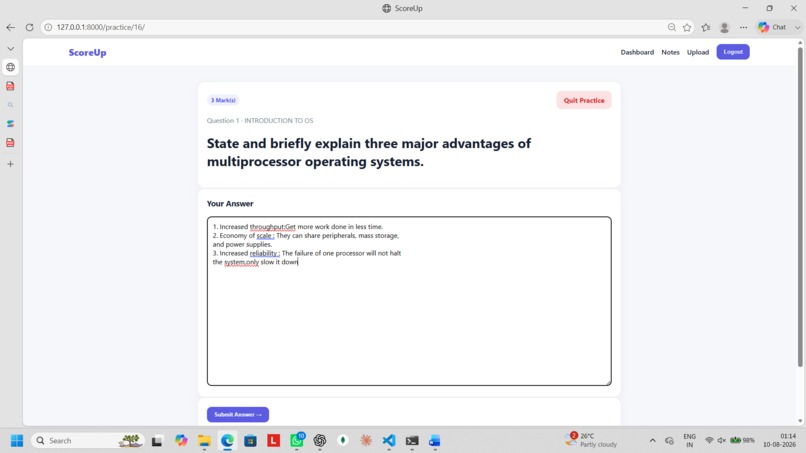This screenshot has width=806, height=453.
Task: Select the globe tab in sidebar
Action: click(10, 67)
